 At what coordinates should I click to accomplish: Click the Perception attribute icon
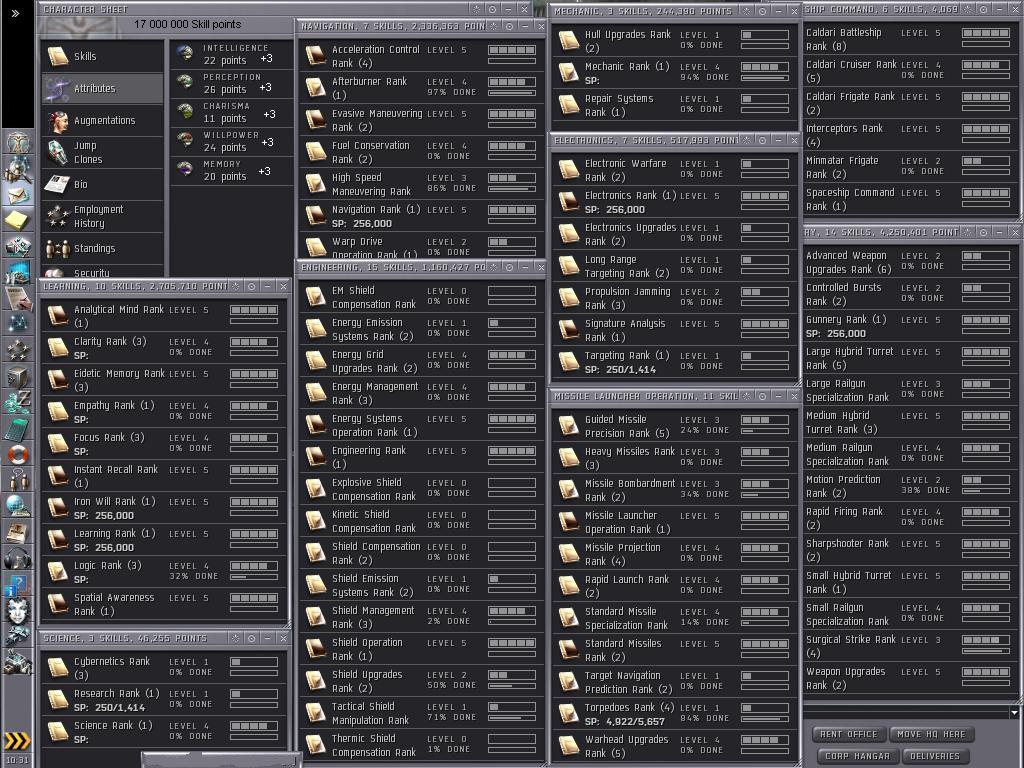coord(185,82)
